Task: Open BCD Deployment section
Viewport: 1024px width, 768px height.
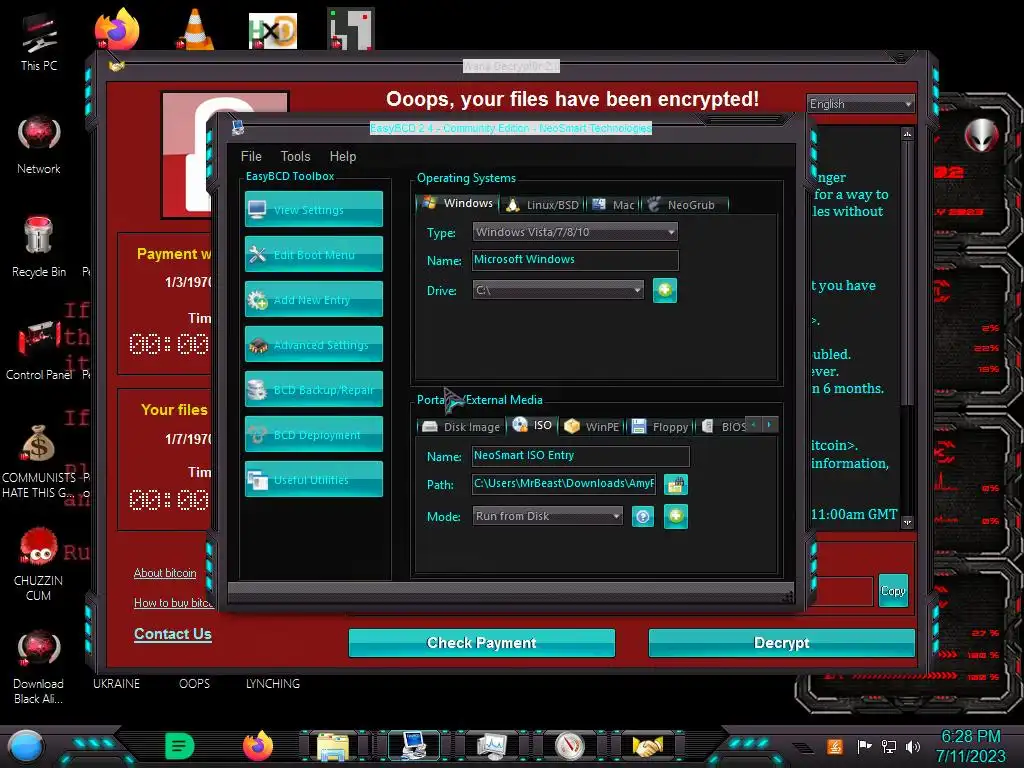Action: [313, 434]
